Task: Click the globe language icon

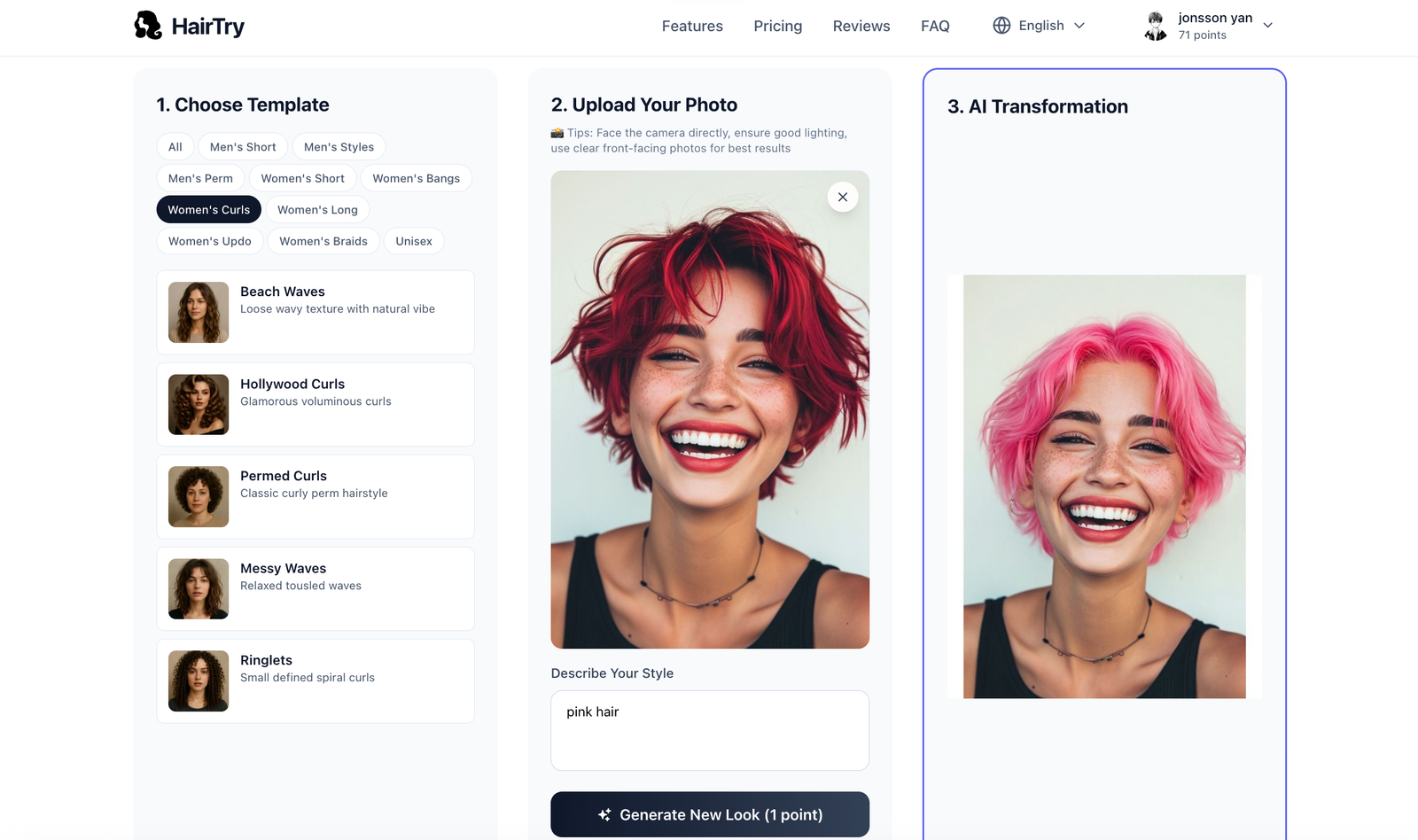Action: (1001, 26)
